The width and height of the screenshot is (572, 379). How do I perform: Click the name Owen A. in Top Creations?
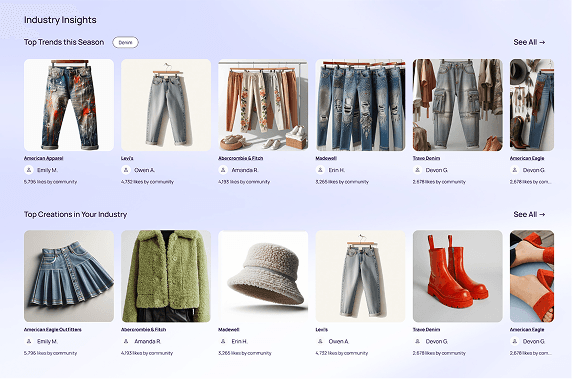tap(339, 341)
